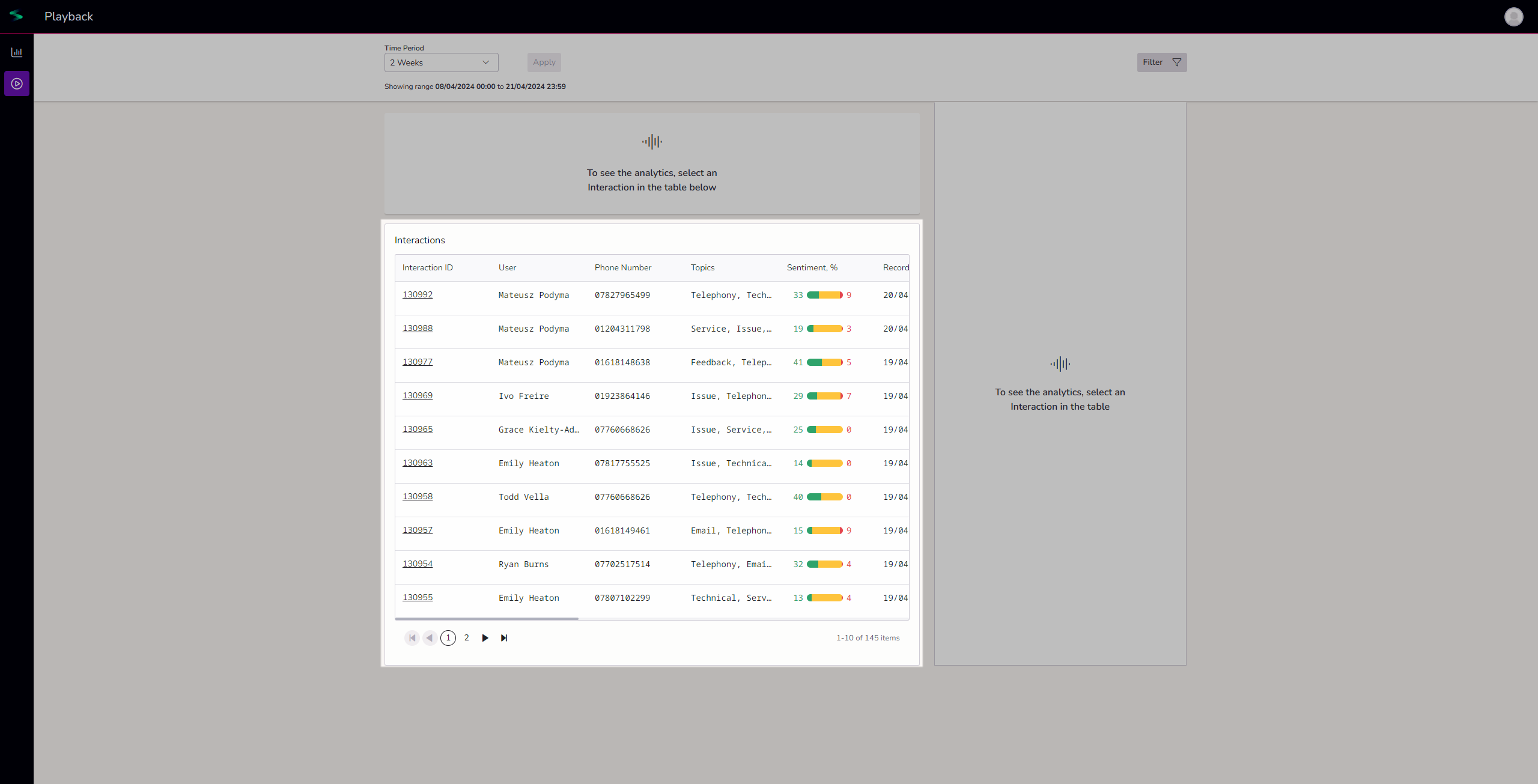This screenshot has width=1538, height=784.
Task: Select the Playback sidebar icon
Action: [17, 84]
